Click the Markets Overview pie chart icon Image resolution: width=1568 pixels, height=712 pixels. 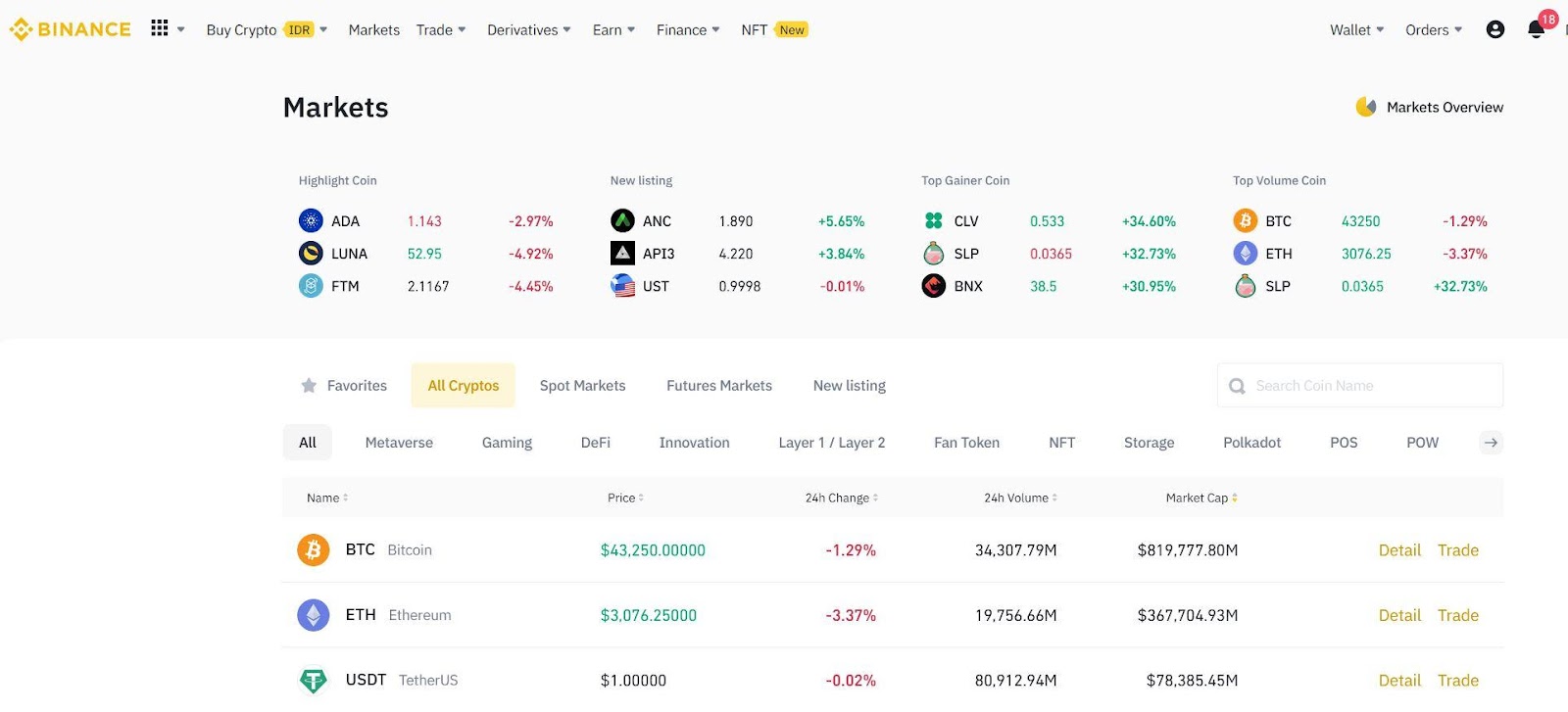pos(1366,107)
